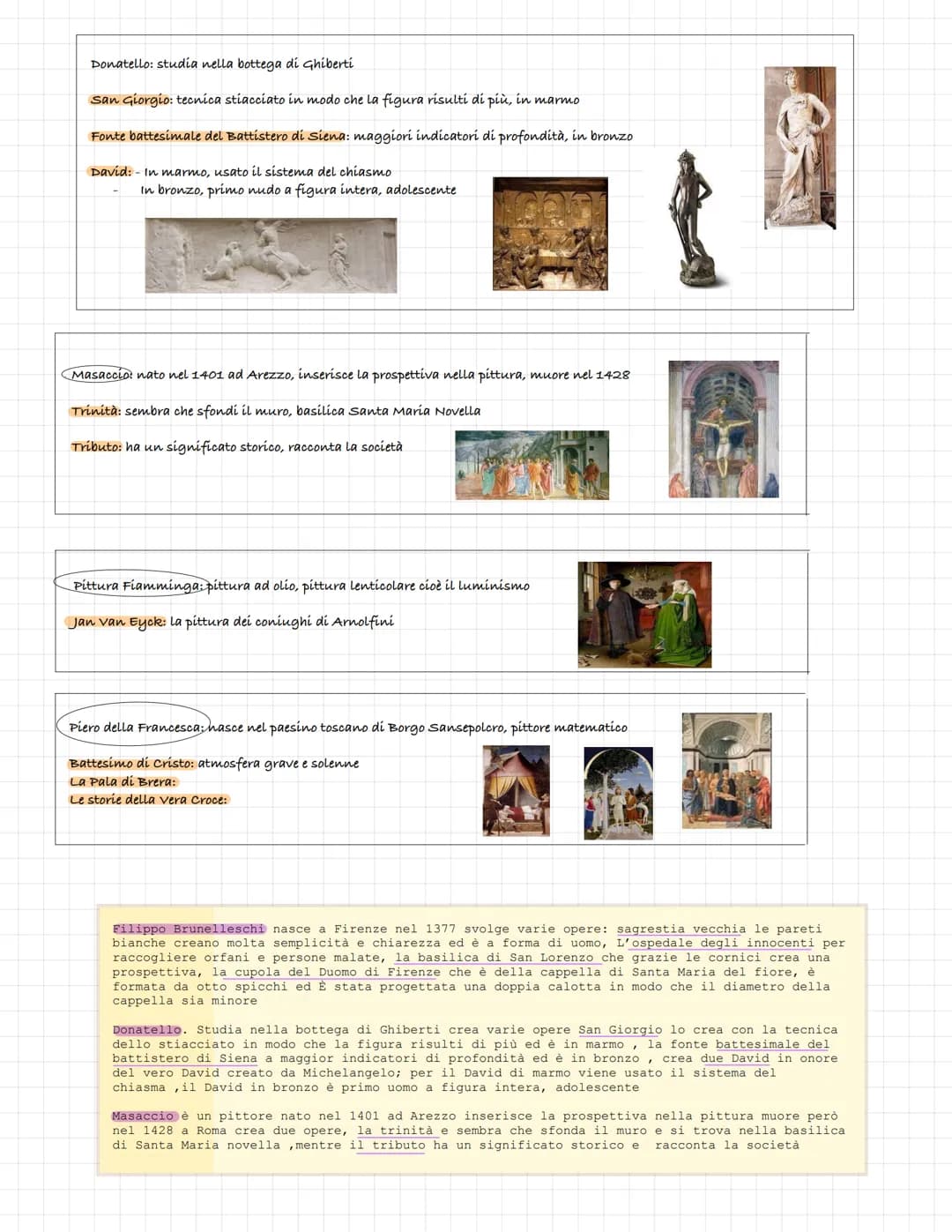Select the circled 'Pittura Fiamminga' heading

(x=130, y=585)
